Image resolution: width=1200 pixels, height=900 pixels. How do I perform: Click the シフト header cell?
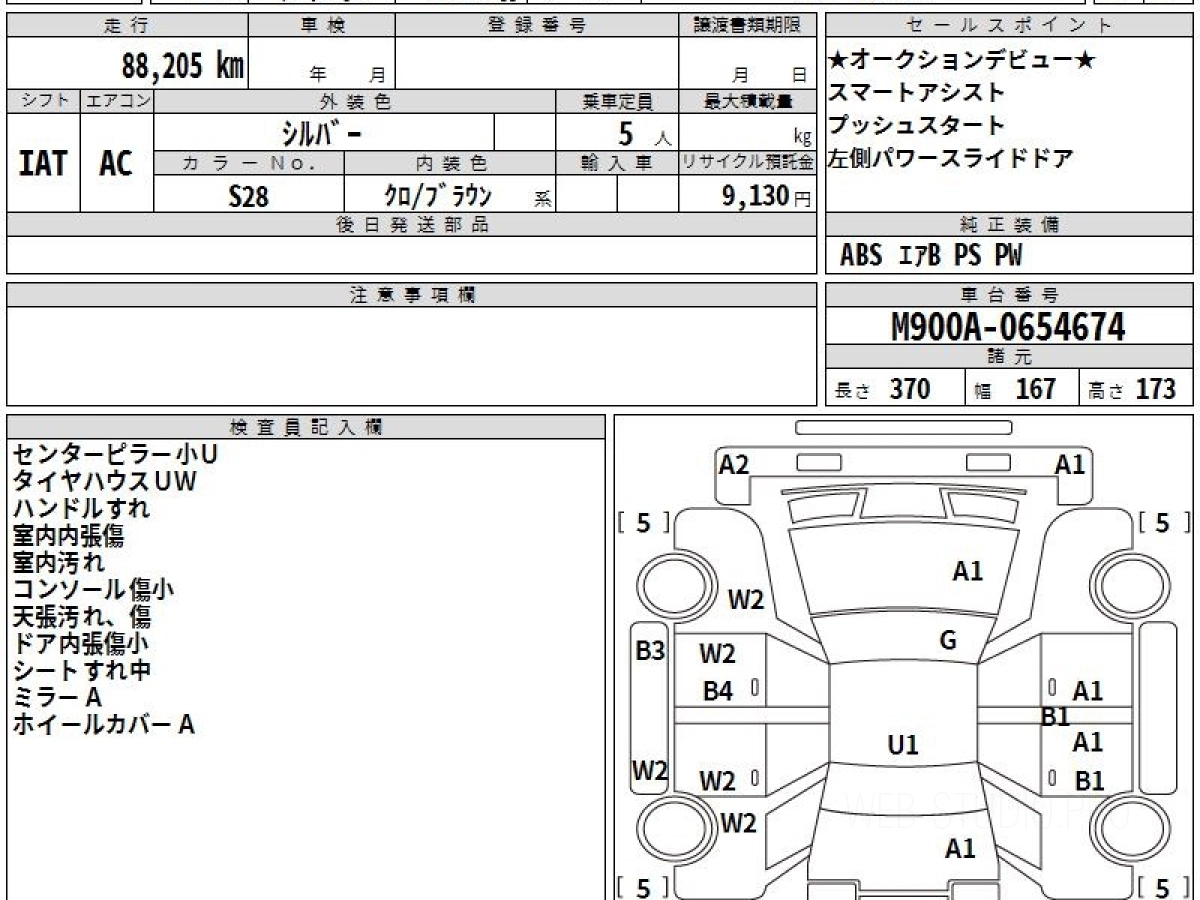point(43,101)
